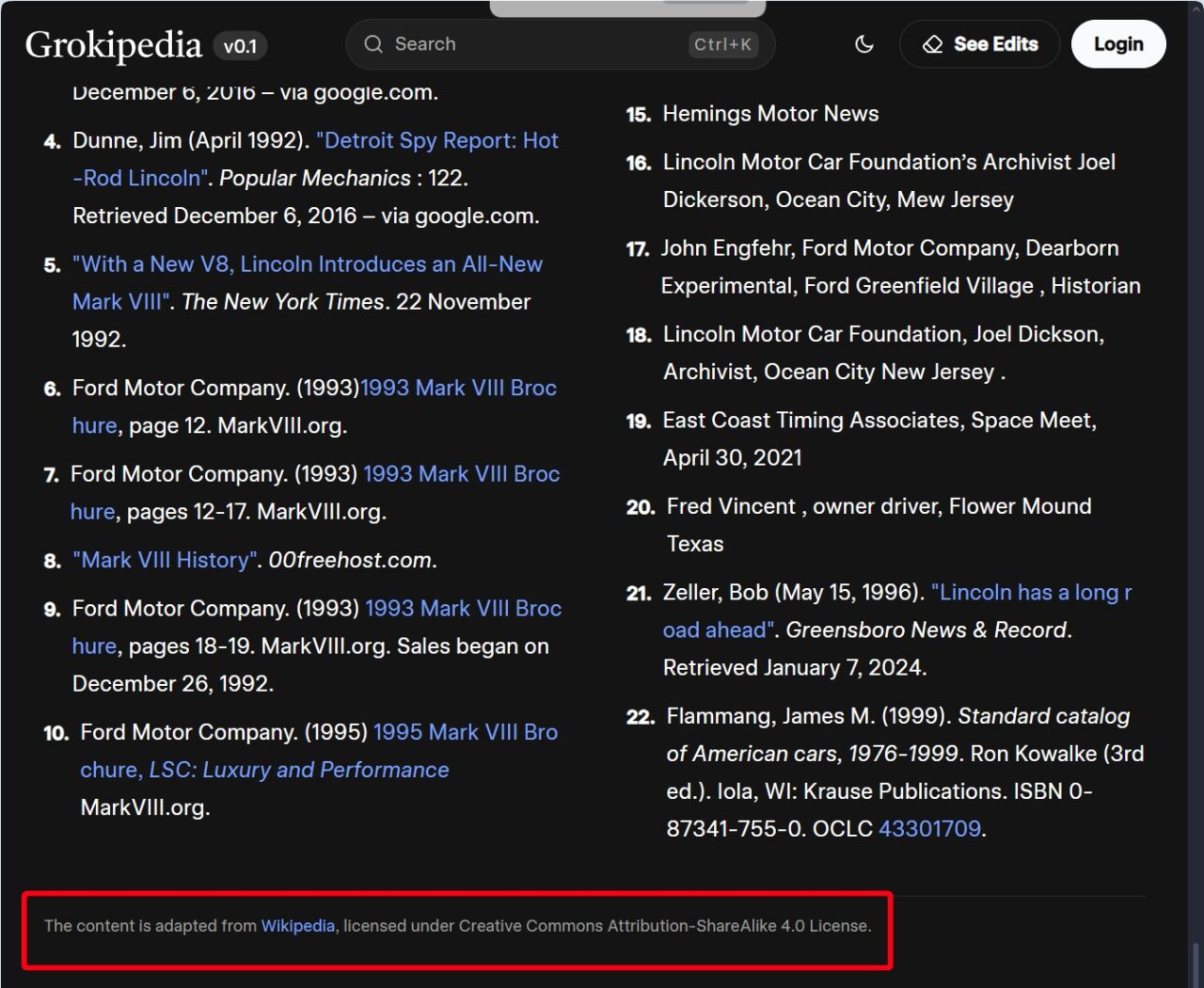Open the 1995 Mark VIII Brochure link
Screen dimensions: 1204x988
pyautogui.click(x=465, y=732)
